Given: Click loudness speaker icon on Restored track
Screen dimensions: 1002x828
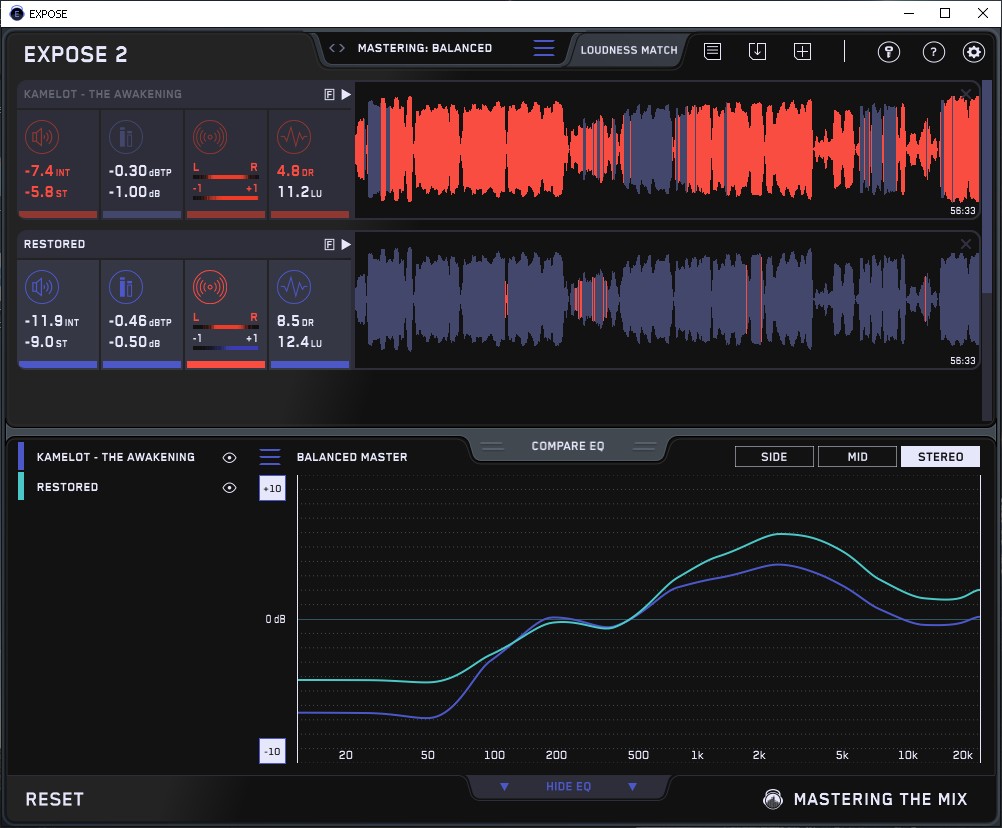Looking at the screenshot, I should [42, 287].
